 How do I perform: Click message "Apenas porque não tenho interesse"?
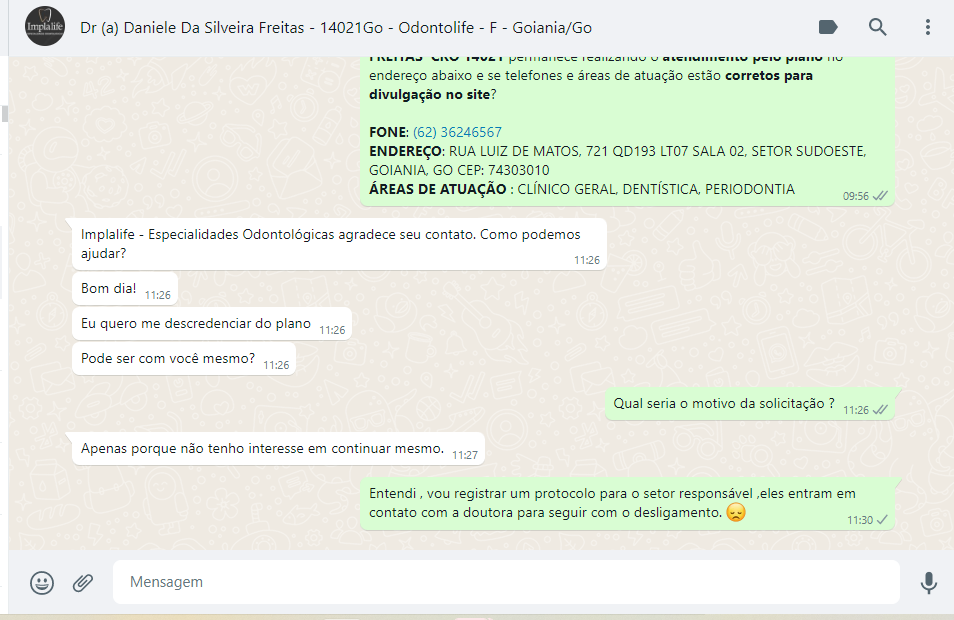pos(278,449)
